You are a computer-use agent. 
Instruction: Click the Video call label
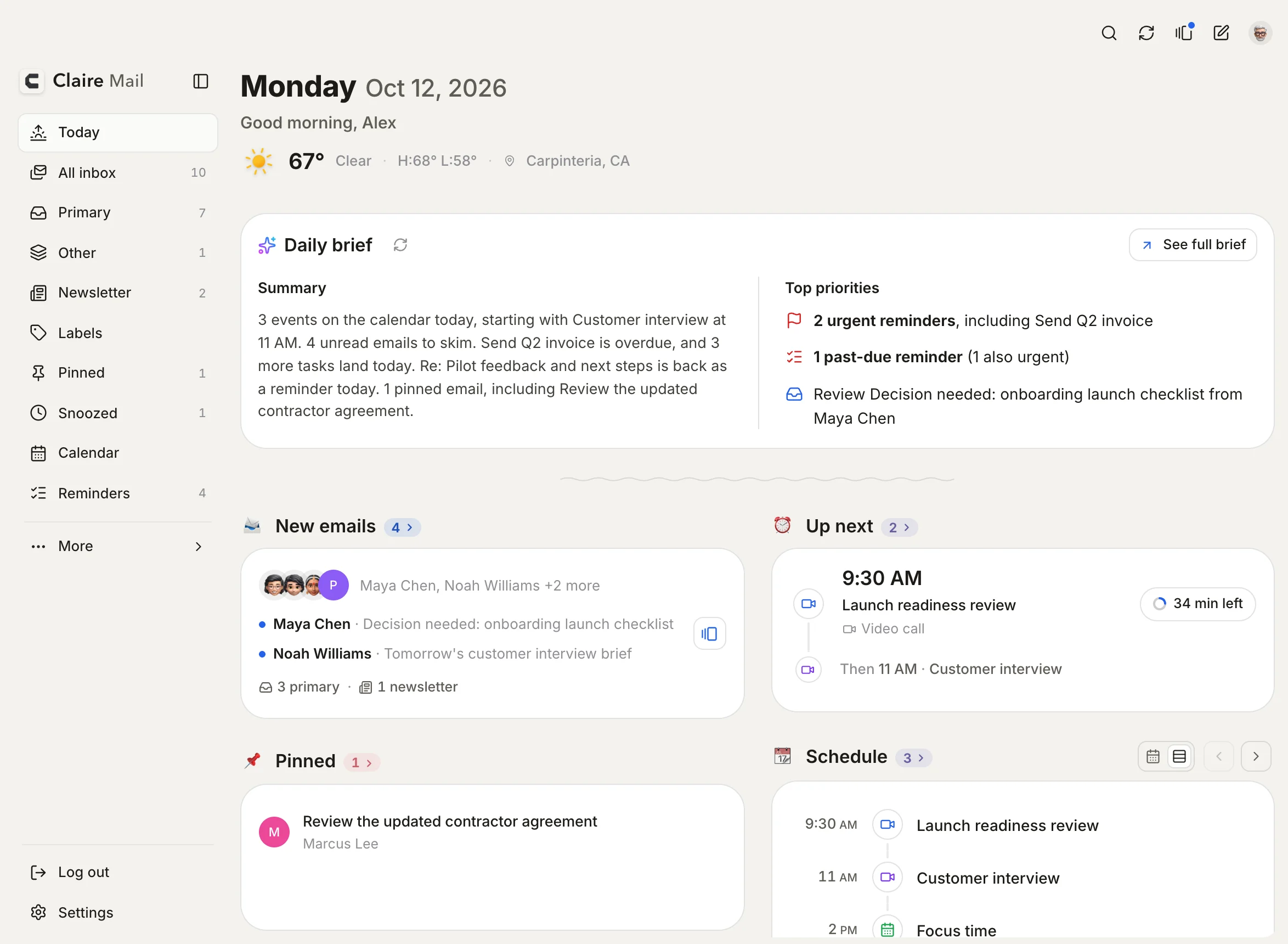892,628
